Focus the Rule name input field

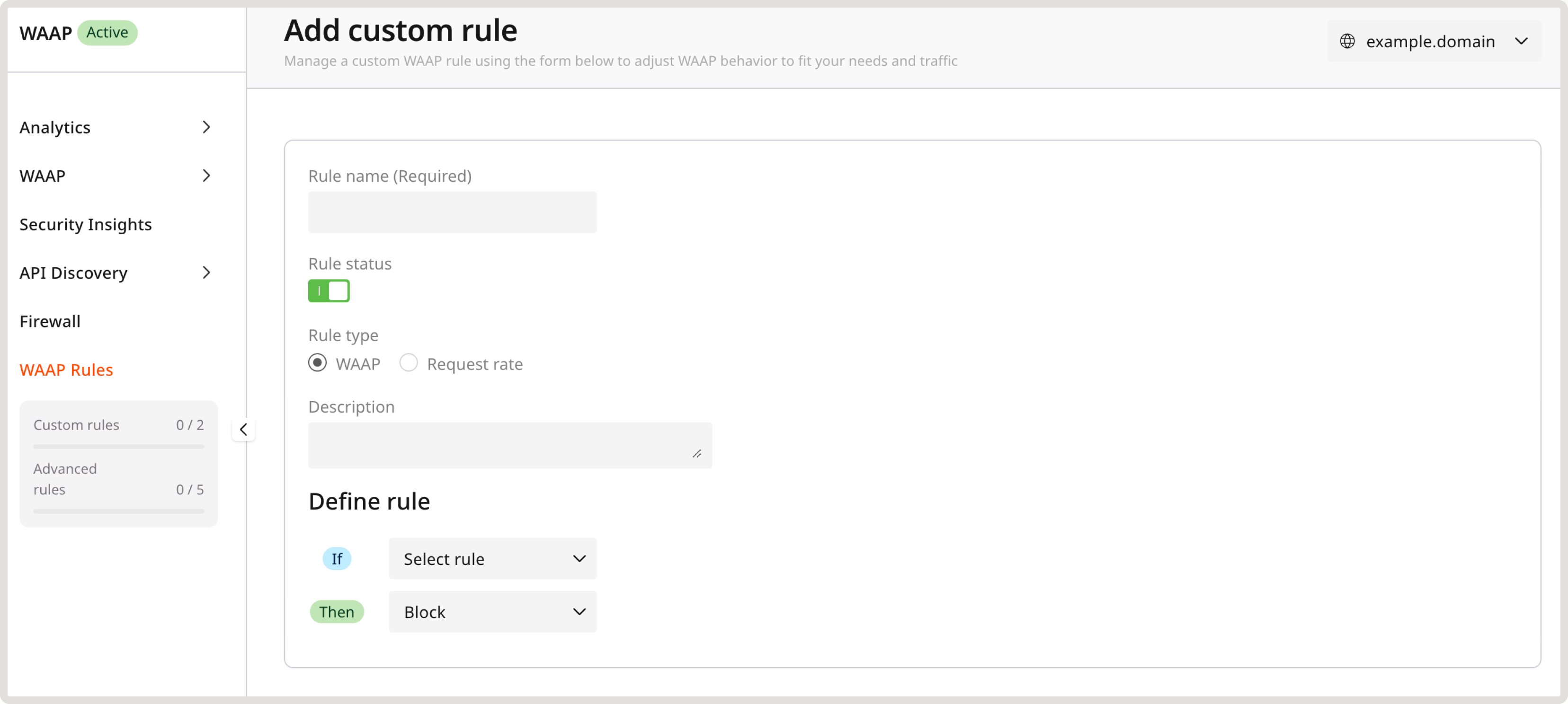click(452, 212)
